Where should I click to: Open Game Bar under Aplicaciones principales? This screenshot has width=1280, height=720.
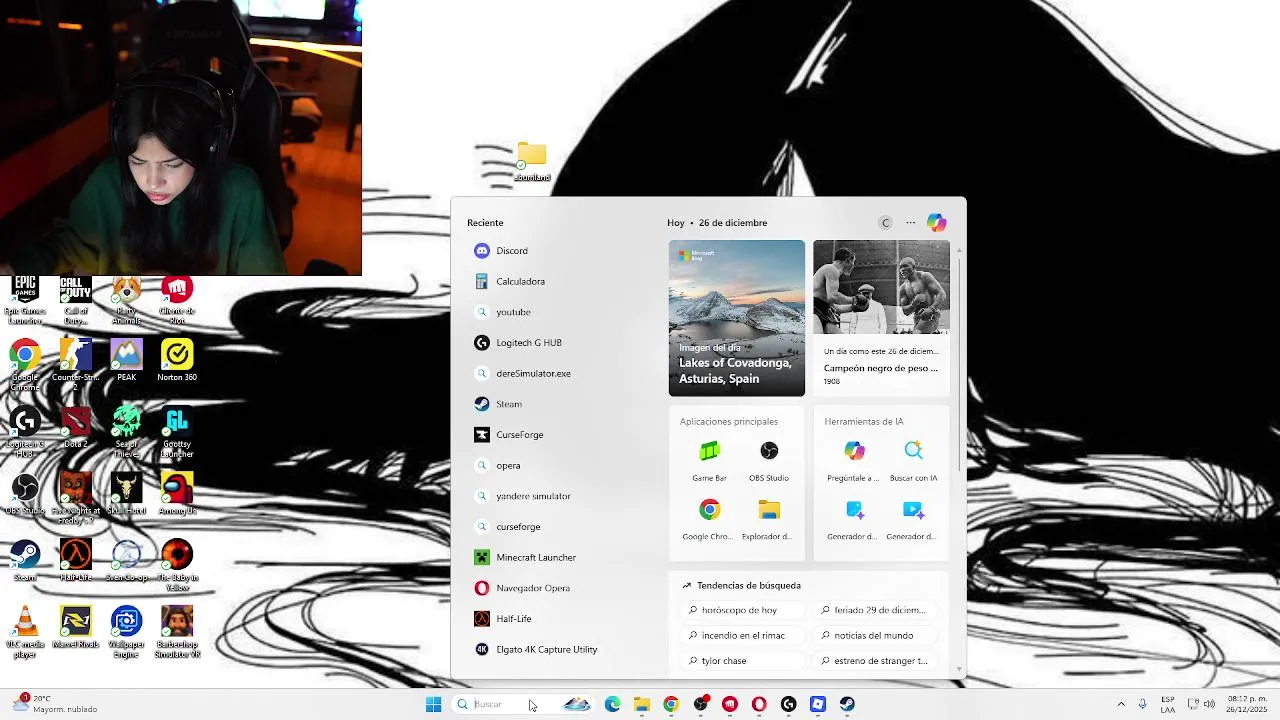[709, 462]
